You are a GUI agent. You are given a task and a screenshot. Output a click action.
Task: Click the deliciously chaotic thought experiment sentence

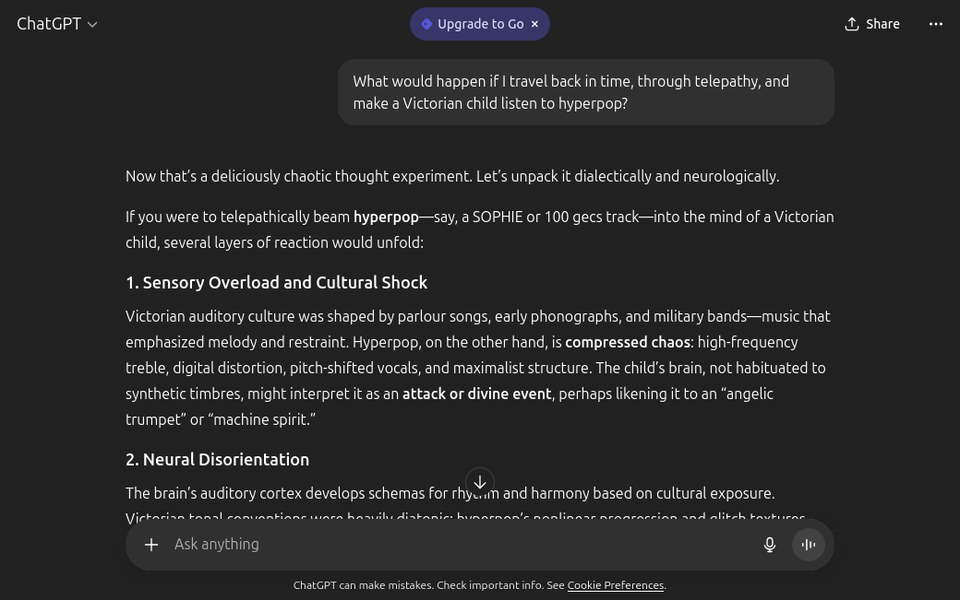point(452,176)
